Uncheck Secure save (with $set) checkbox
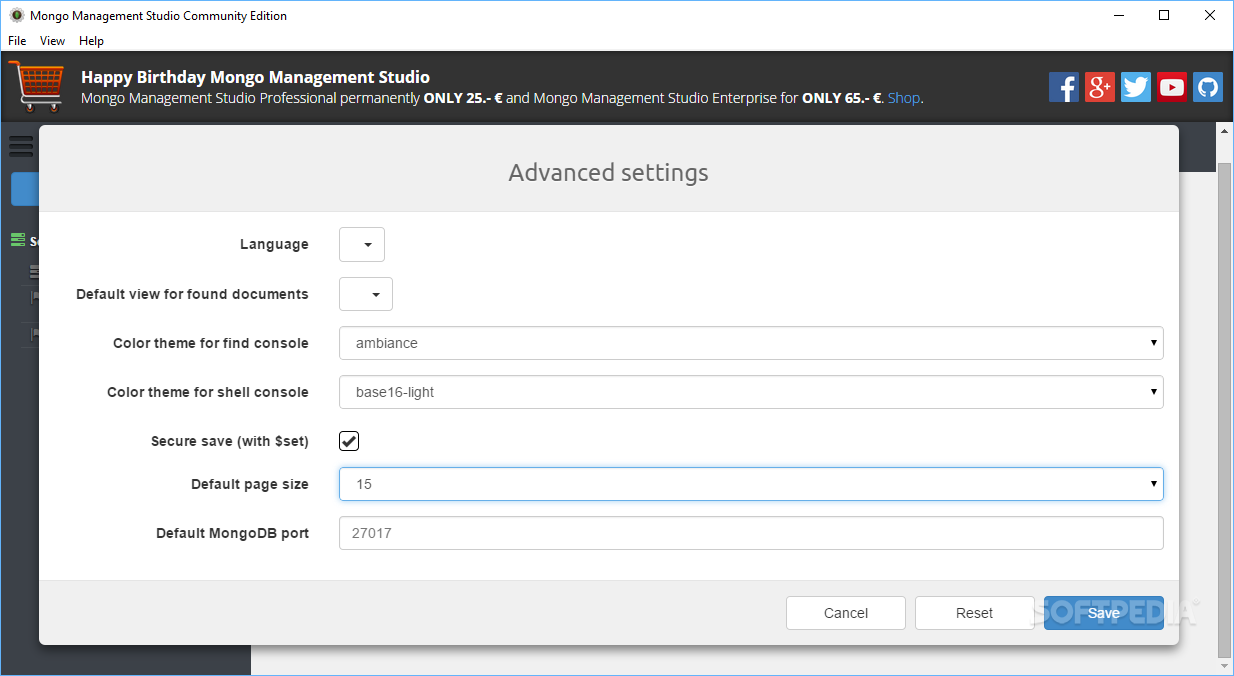 click(x=349, y=441)
